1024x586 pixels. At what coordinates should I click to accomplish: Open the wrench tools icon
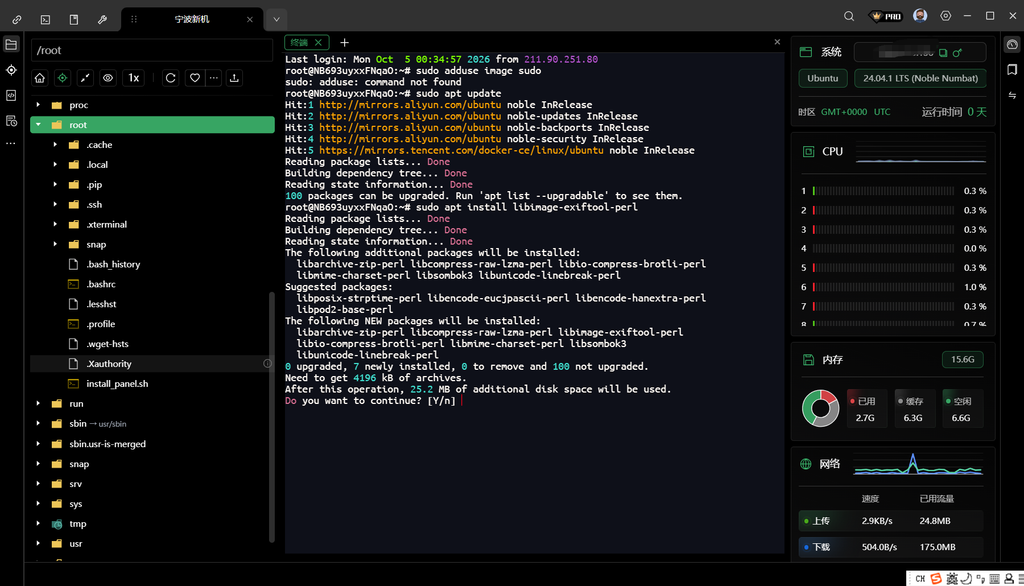(103, 20)
